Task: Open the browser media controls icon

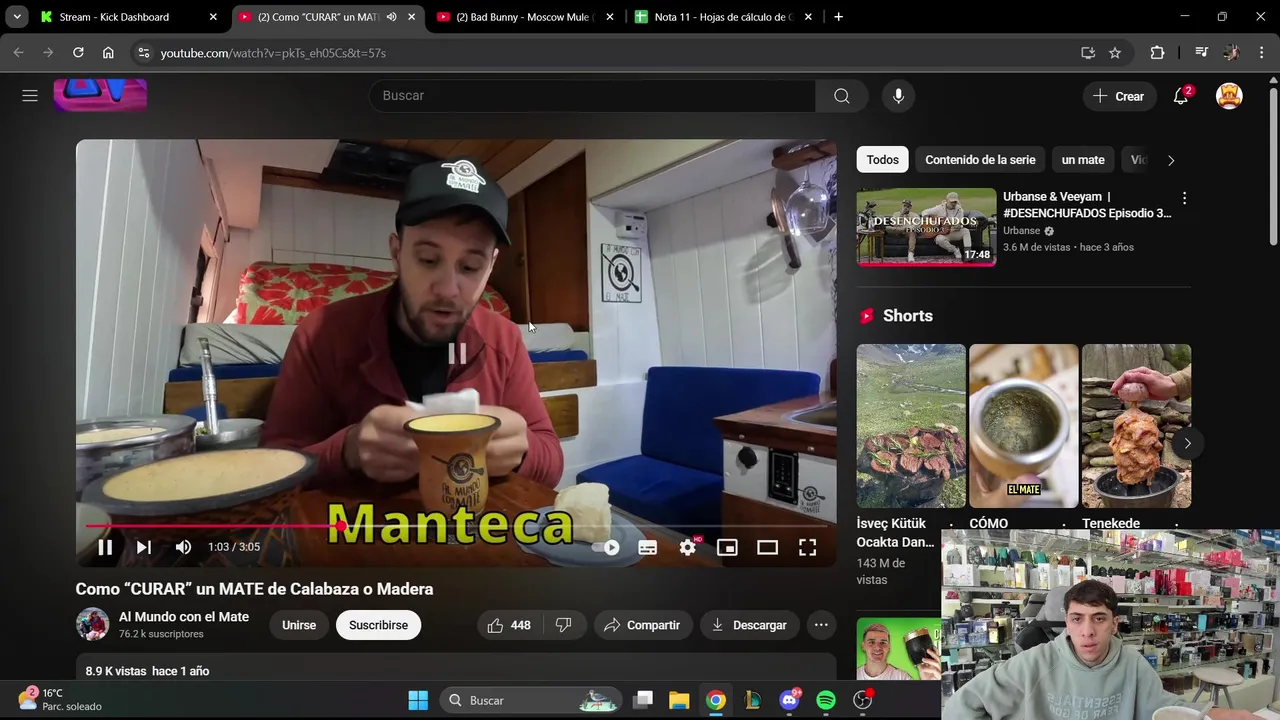Action: point(1202,53)
